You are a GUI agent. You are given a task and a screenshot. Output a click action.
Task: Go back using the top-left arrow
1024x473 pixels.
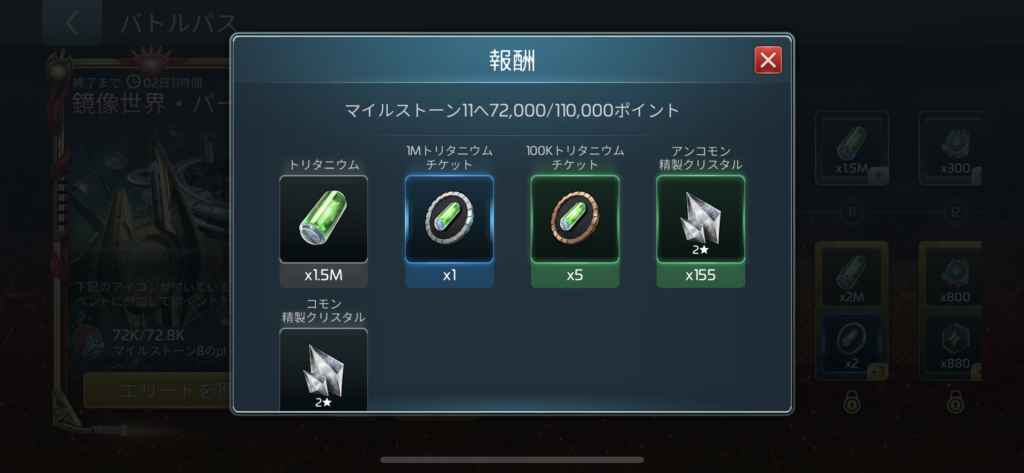coord(72,23)
